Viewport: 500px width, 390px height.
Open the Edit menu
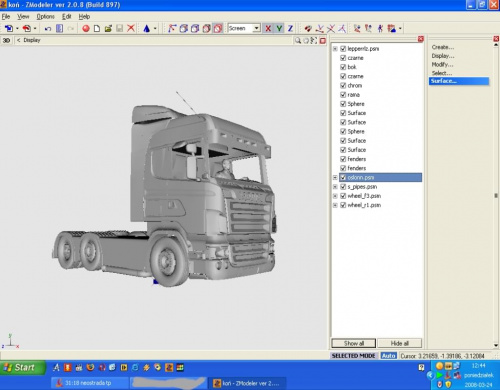point(67,17)
